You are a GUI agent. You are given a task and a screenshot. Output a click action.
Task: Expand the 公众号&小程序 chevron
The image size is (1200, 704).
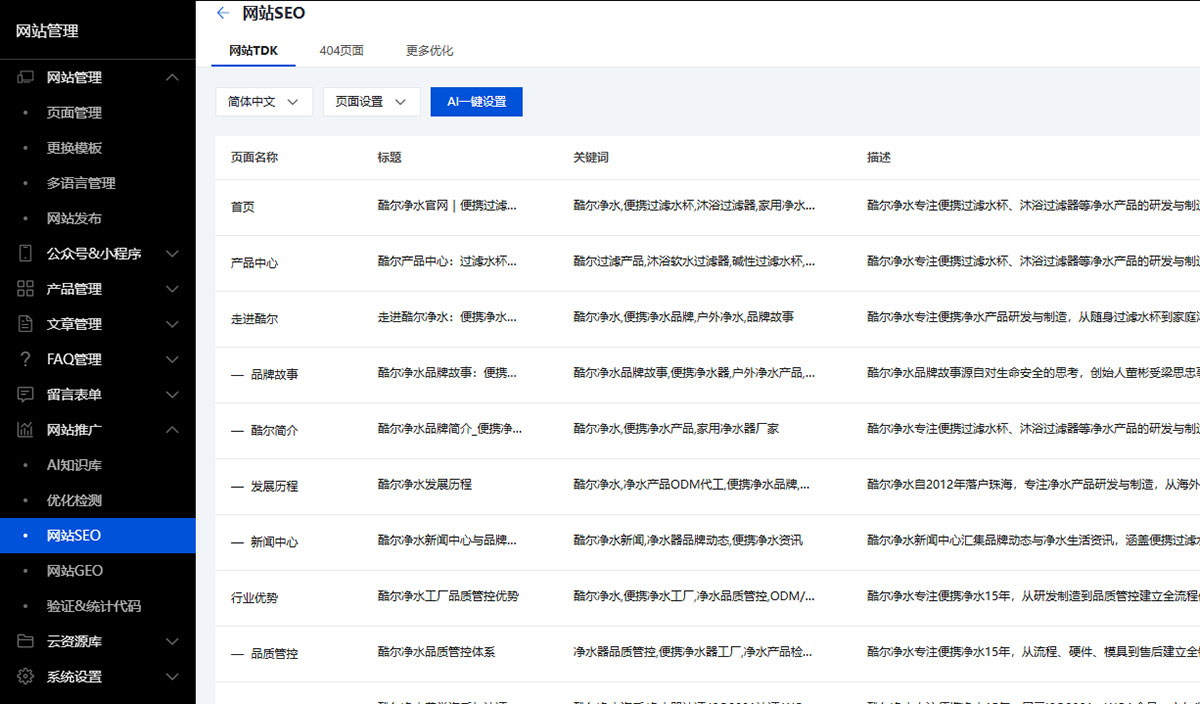tap(172, 254)
